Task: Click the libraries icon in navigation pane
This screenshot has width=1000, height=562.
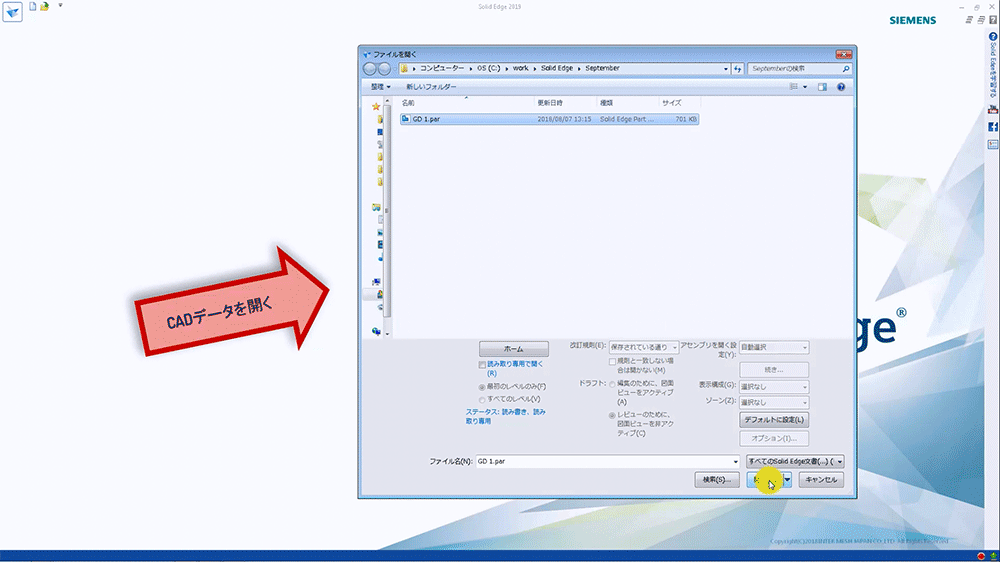Action: (x=376, y=207)
